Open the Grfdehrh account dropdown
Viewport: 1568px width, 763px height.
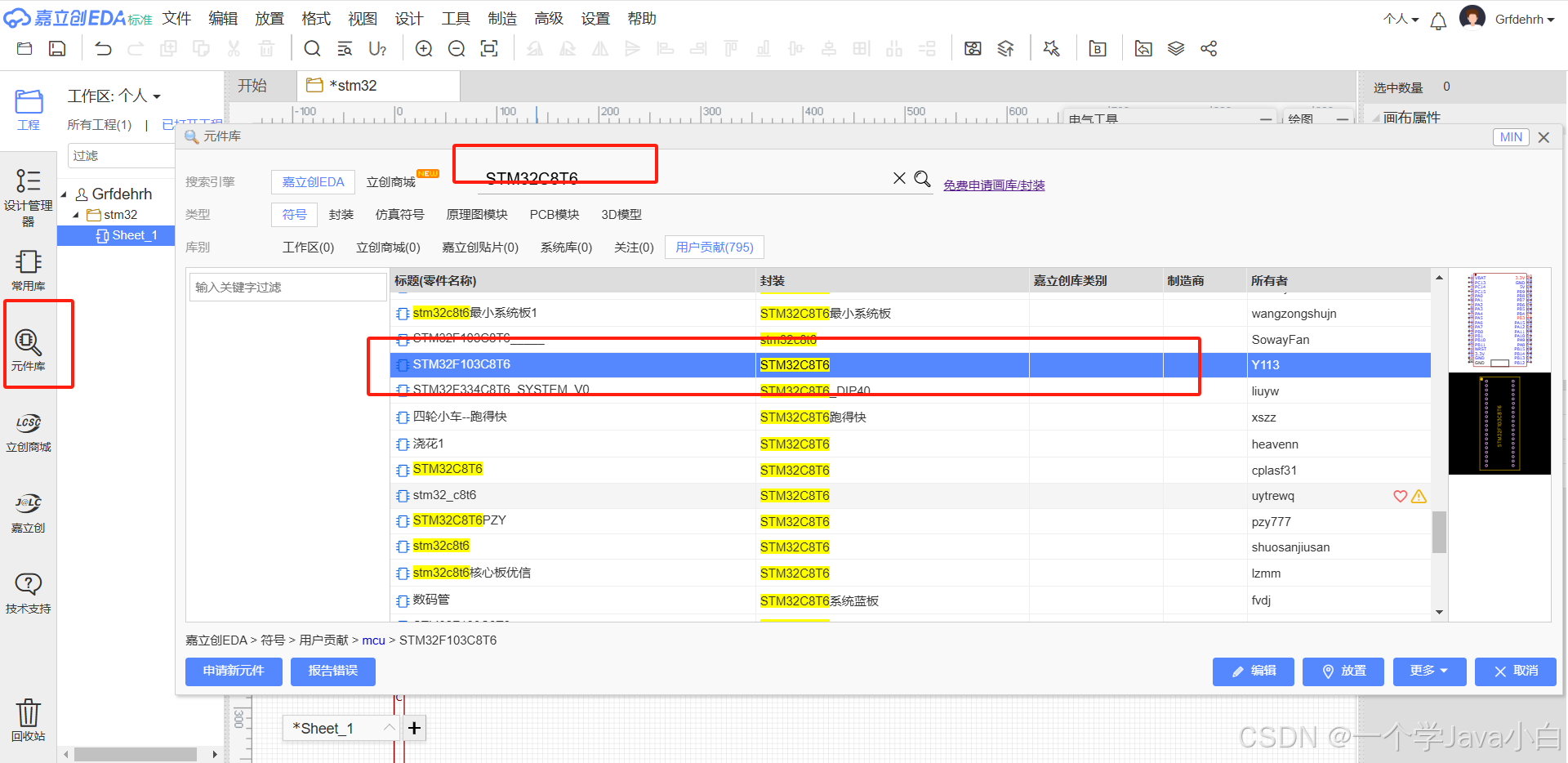pos(1524,19)
